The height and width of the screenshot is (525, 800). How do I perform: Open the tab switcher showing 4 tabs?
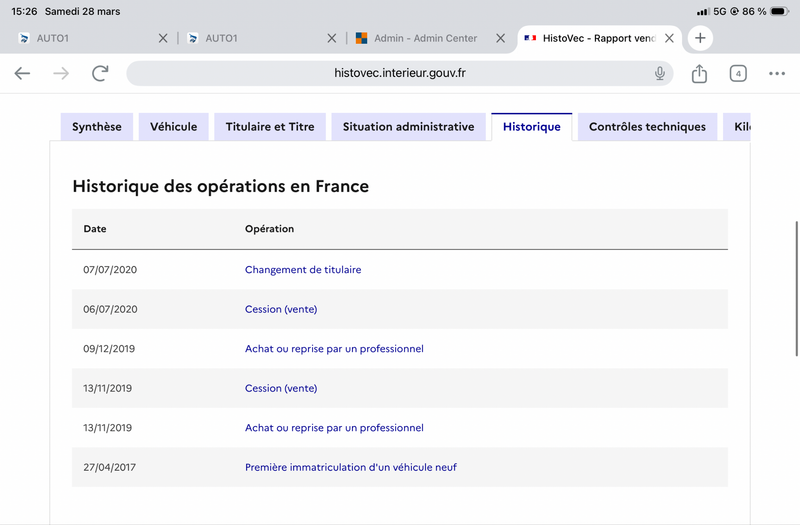(x=738, y=73)
